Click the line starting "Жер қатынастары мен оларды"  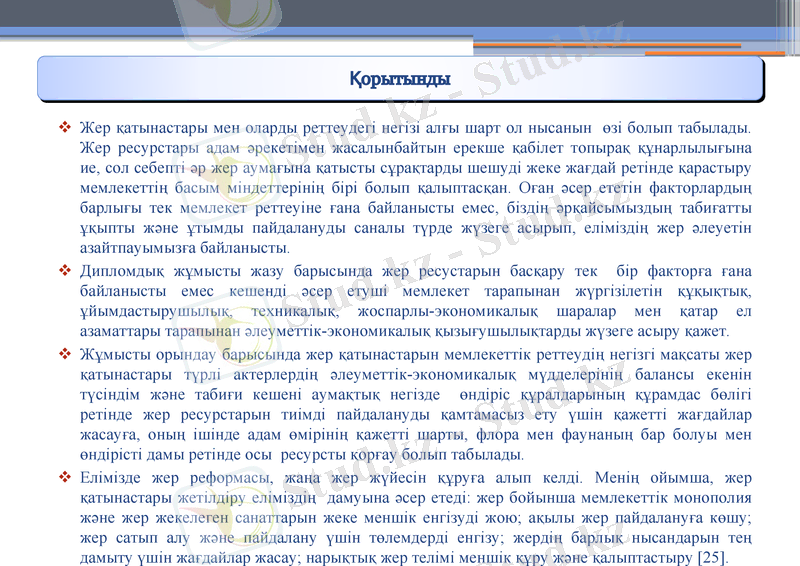(415, 128)
